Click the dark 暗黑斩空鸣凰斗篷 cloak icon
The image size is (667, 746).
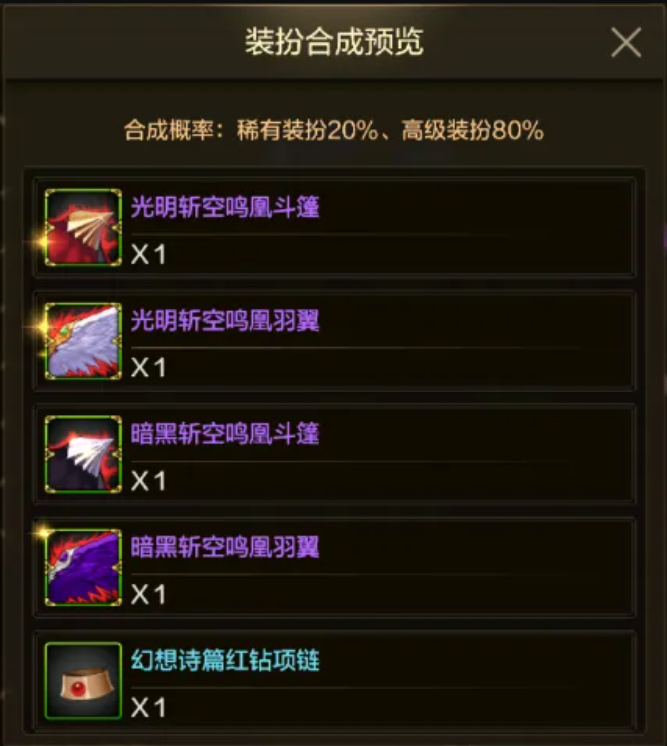pos(83,454)
